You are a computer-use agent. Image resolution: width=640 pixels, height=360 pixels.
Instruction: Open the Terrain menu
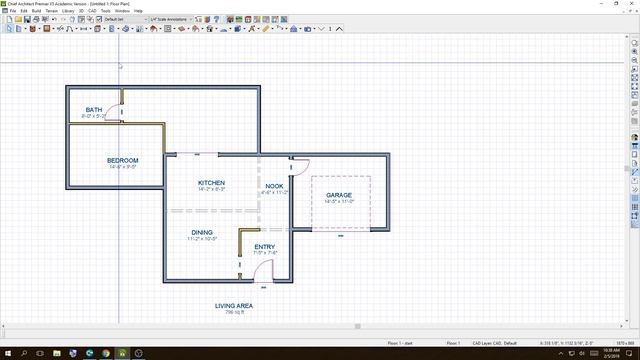(51, 11)
